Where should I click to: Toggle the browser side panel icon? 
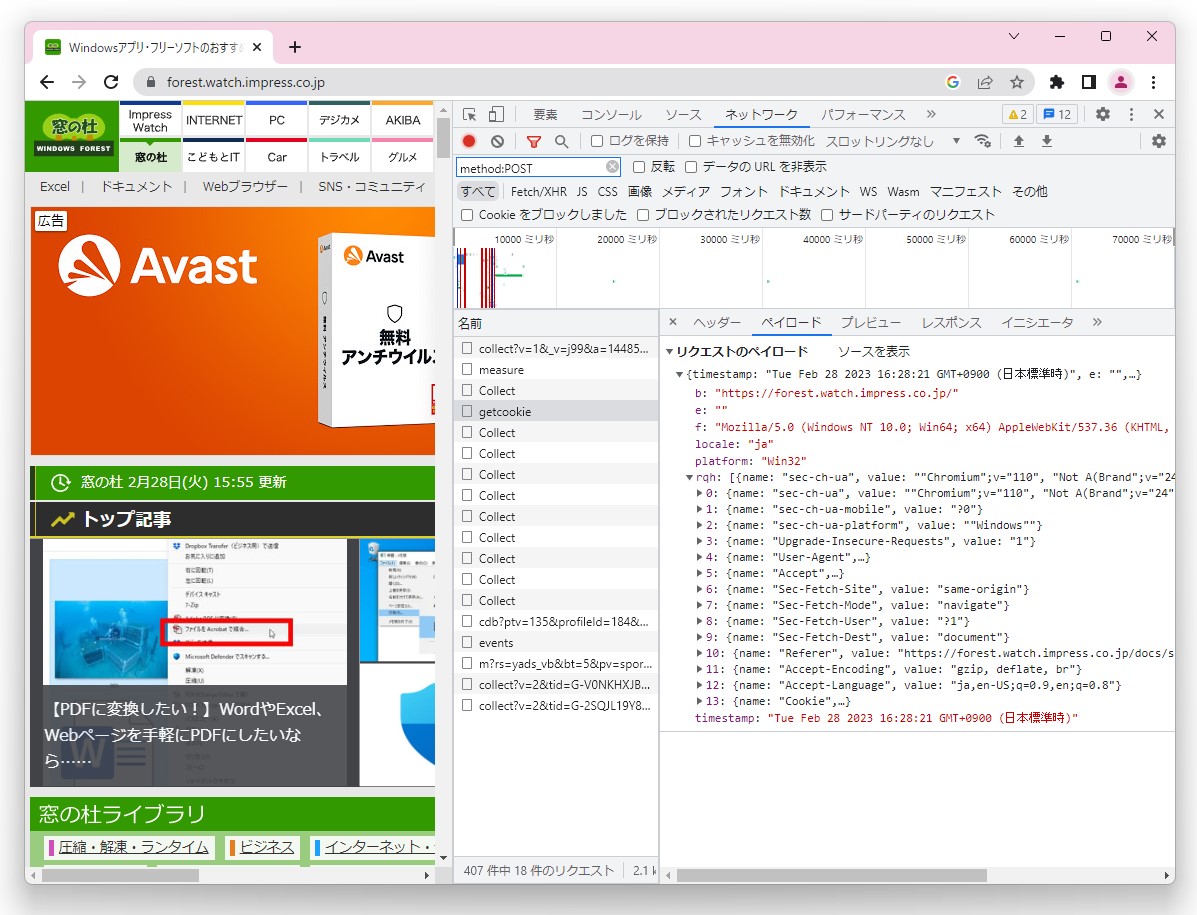coord(1089,82)
